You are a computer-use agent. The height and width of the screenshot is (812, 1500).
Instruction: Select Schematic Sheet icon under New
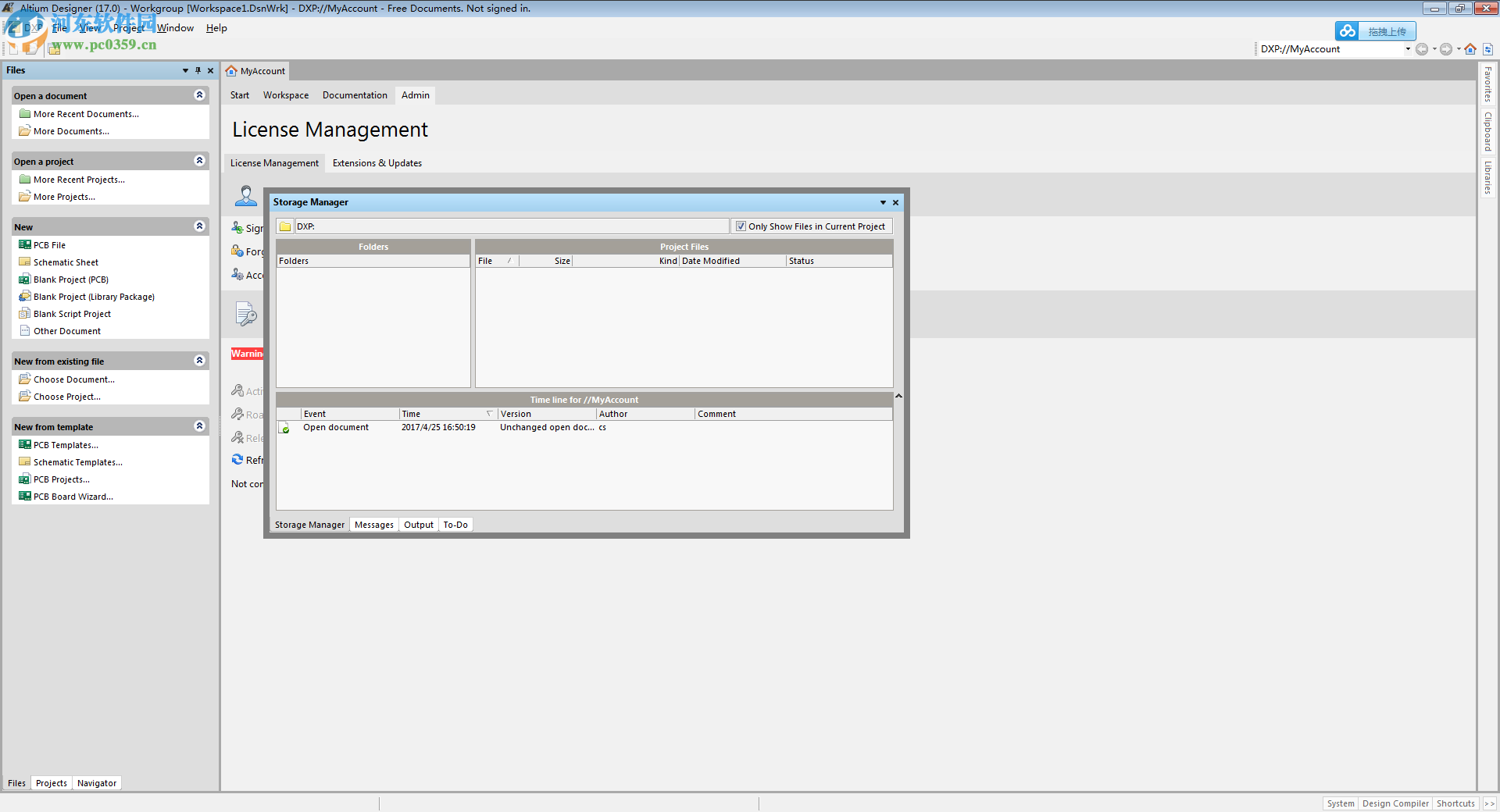25,262
